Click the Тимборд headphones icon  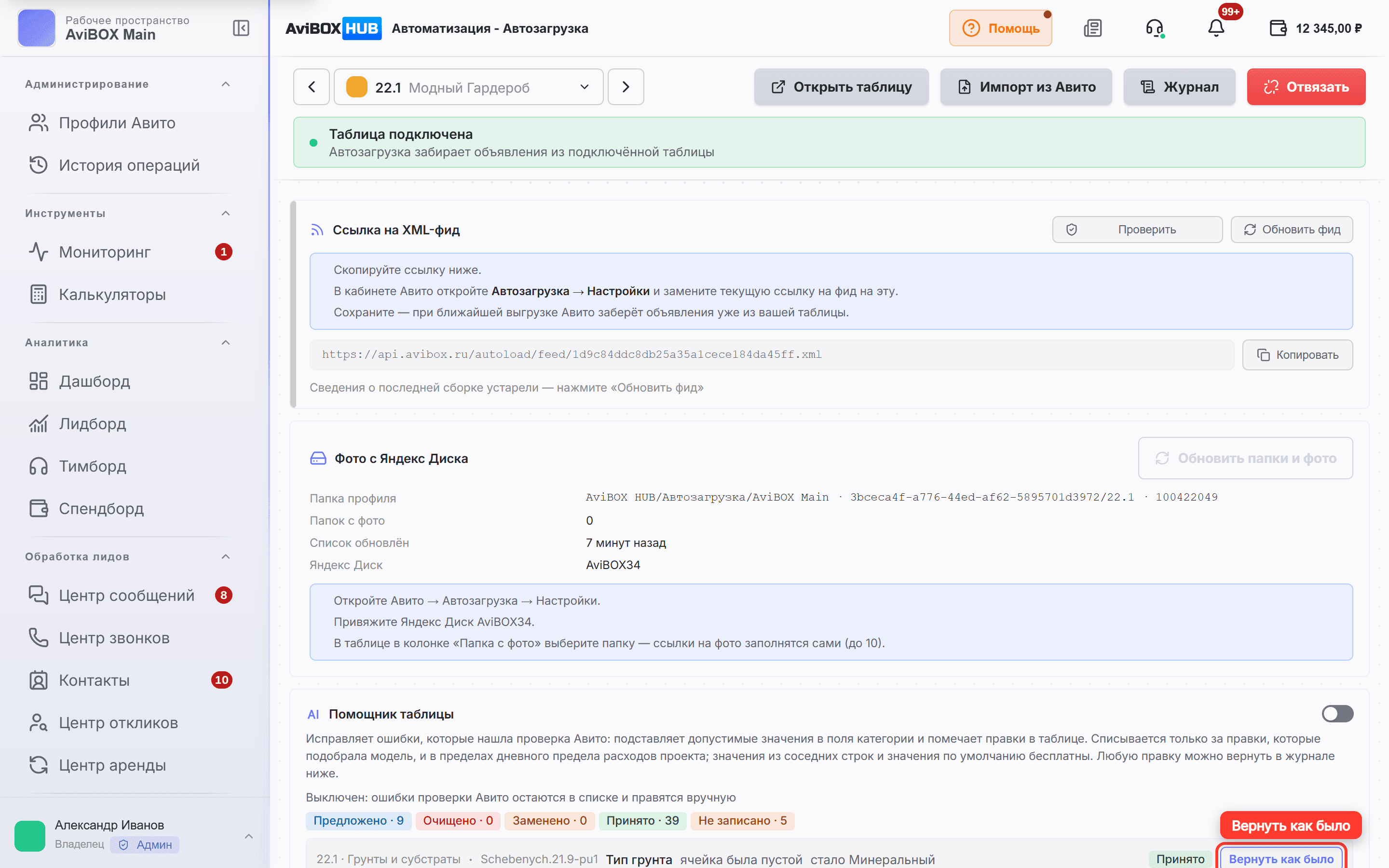tap(39, 466)
